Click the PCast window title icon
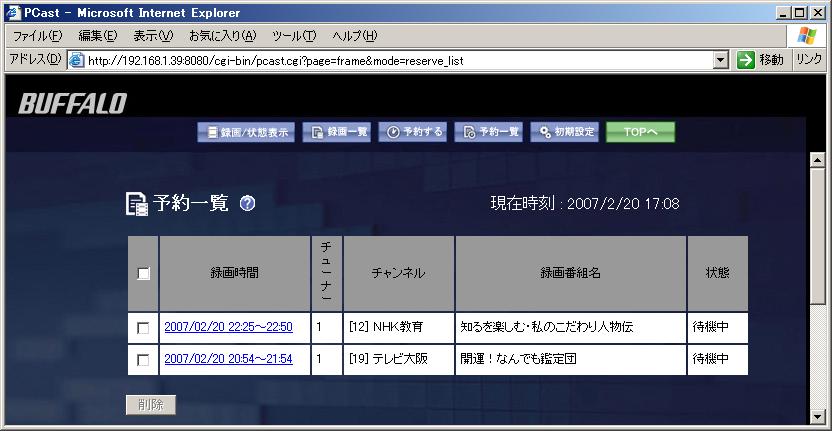The width and height of the screenshot is (832, 431). [x=13, y=12]
